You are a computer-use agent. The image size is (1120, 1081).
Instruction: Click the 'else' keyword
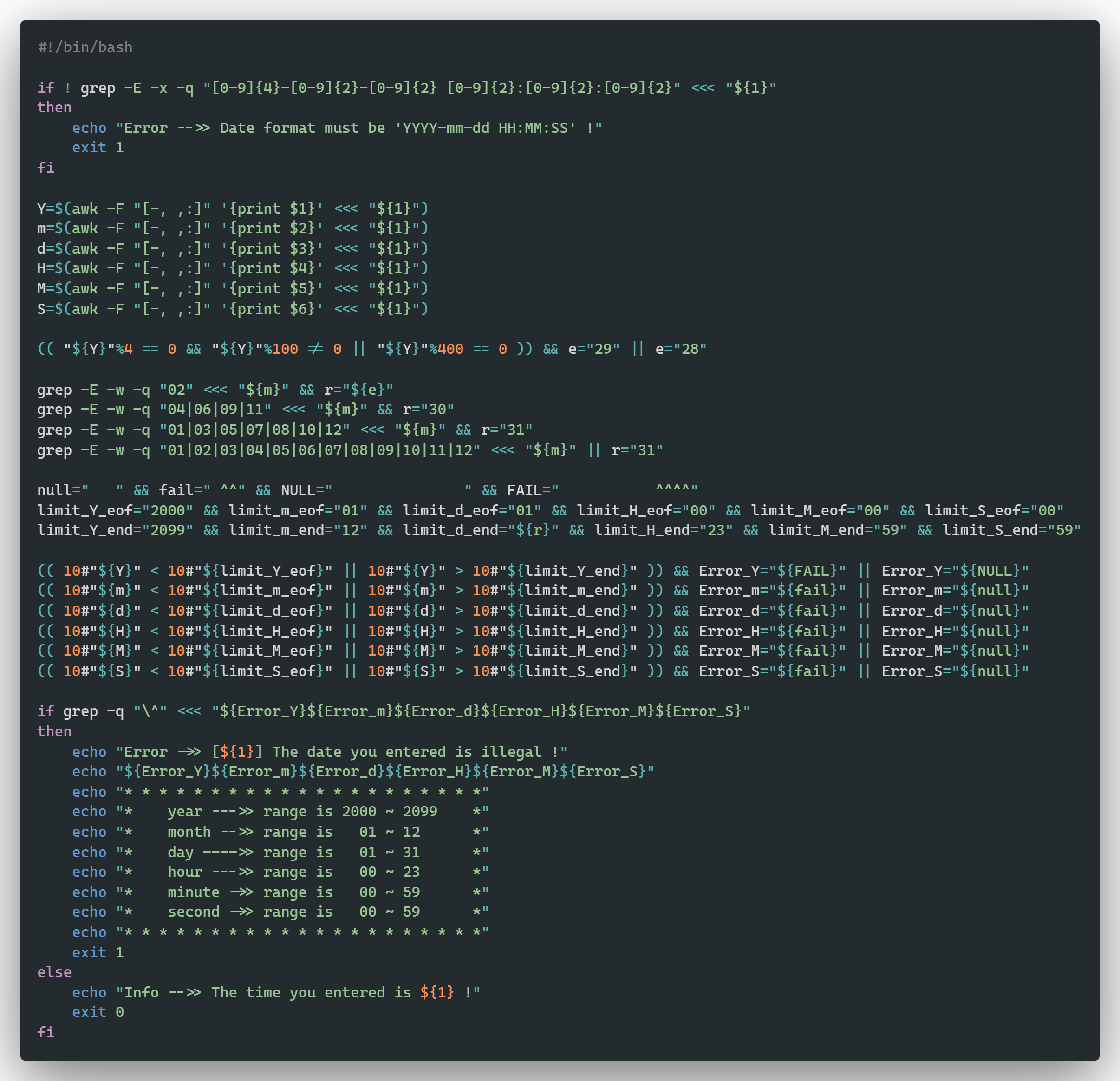tap(54, 972)
